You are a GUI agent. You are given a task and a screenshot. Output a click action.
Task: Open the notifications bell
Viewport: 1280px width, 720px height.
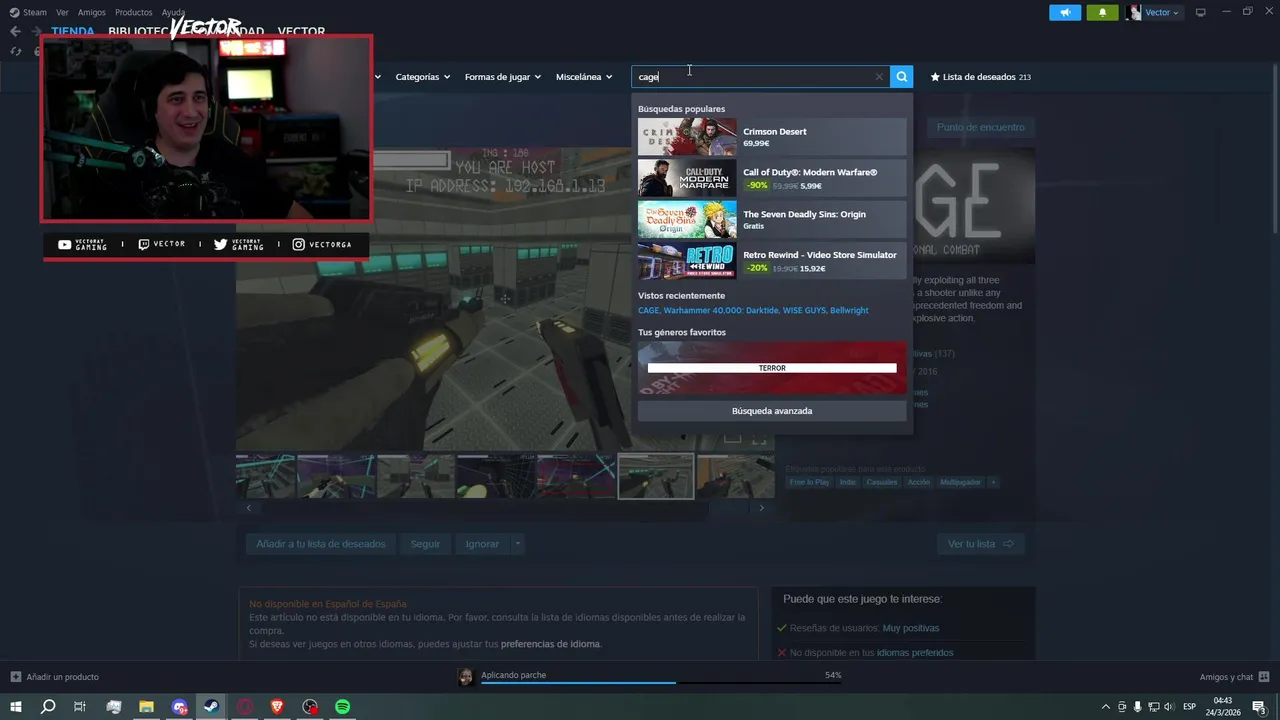point(1102,12)
